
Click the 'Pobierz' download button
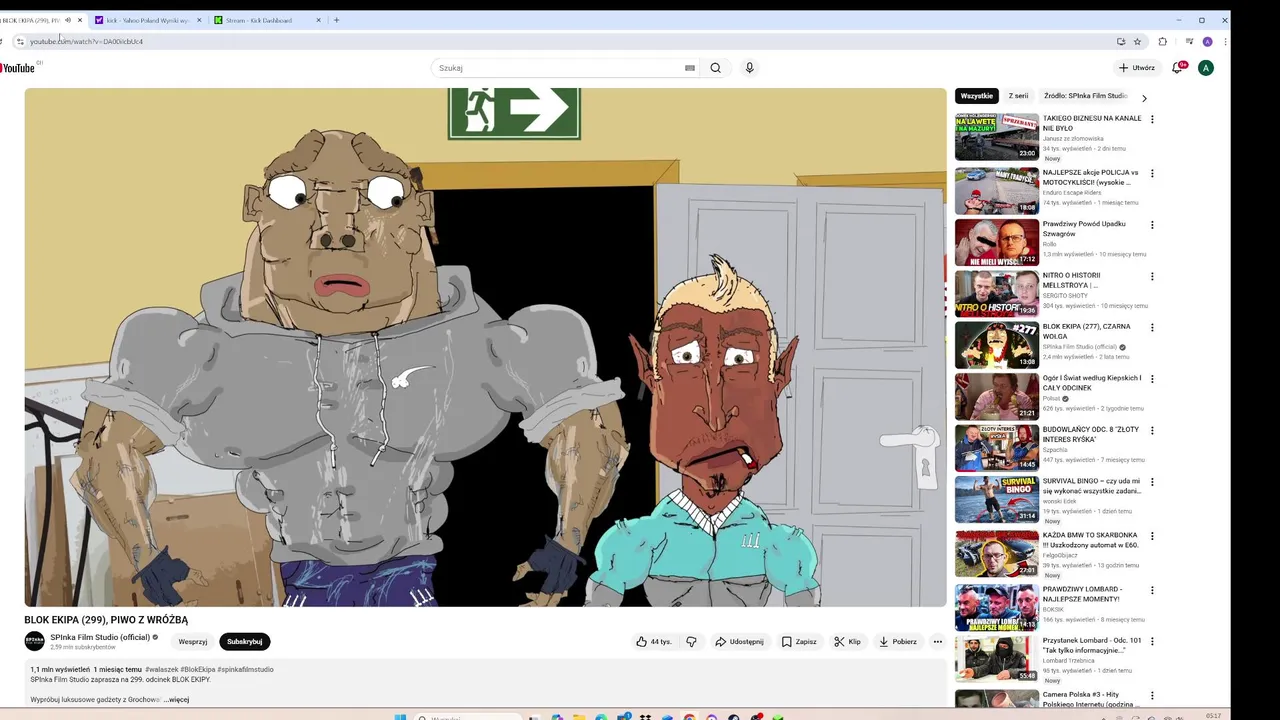click(x=897, y=642)
